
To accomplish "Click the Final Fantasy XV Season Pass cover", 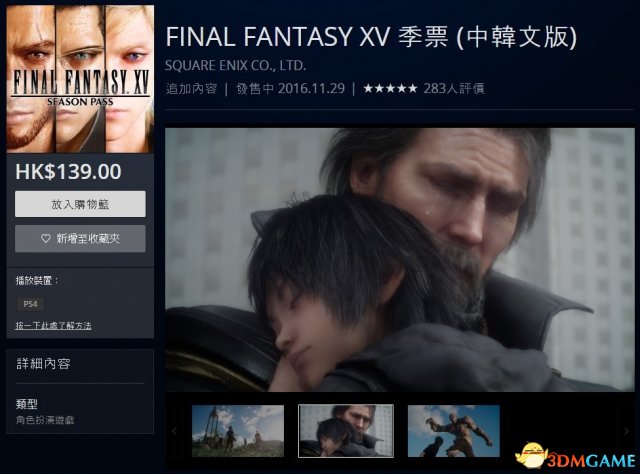I will tap(80, 79).
